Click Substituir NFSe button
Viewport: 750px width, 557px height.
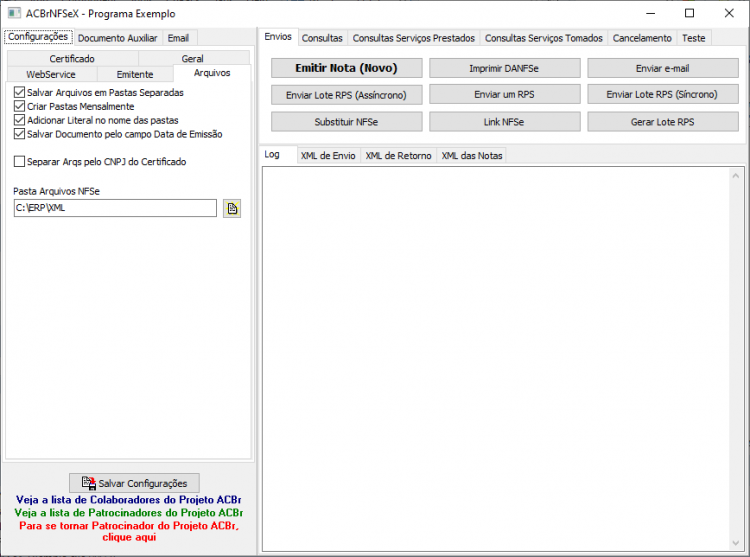point(346,121)
